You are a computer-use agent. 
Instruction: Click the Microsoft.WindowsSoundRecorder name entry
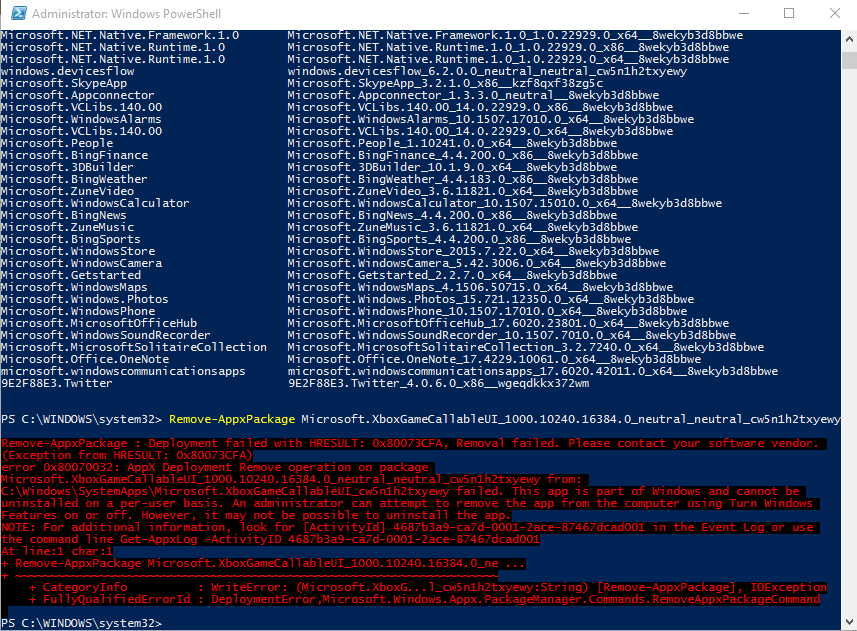click(x=105, y=335)
